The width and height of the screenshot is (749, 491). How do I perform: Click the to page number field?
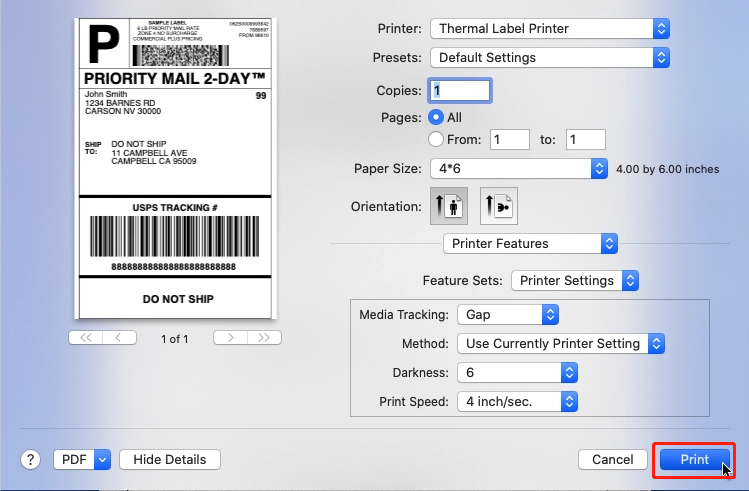click(x=586, y=139)
